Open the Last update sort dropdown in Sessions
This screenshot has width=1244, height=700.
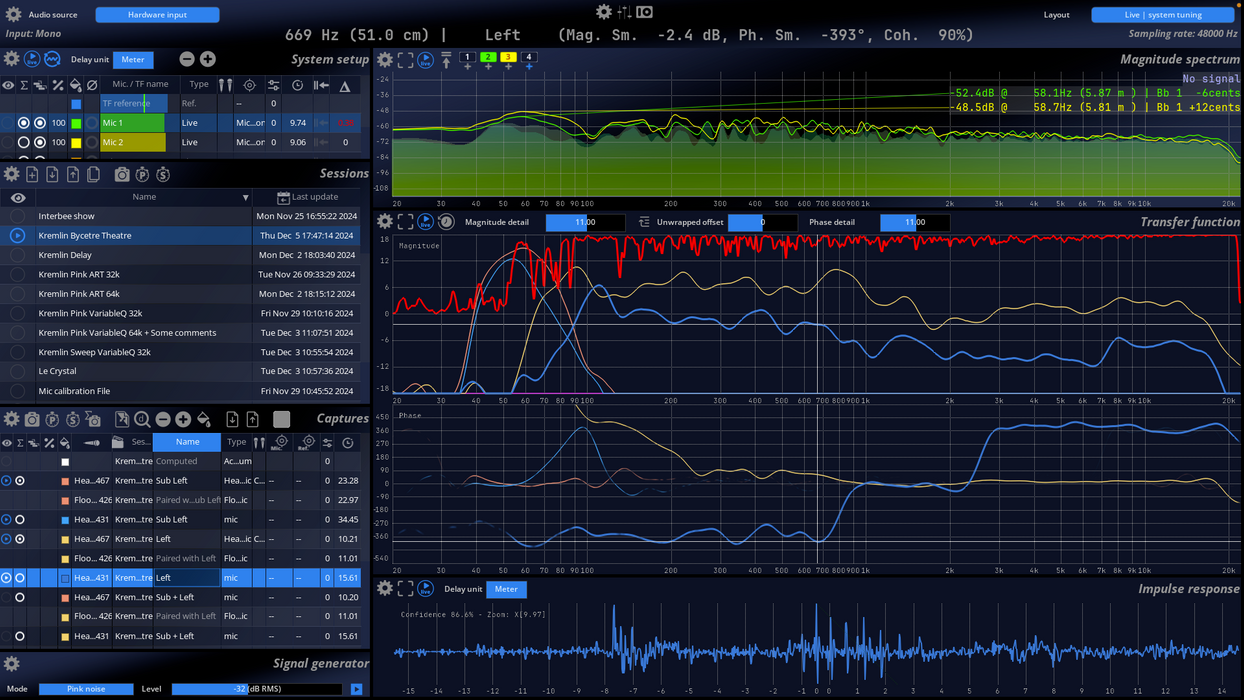(310, 196)
